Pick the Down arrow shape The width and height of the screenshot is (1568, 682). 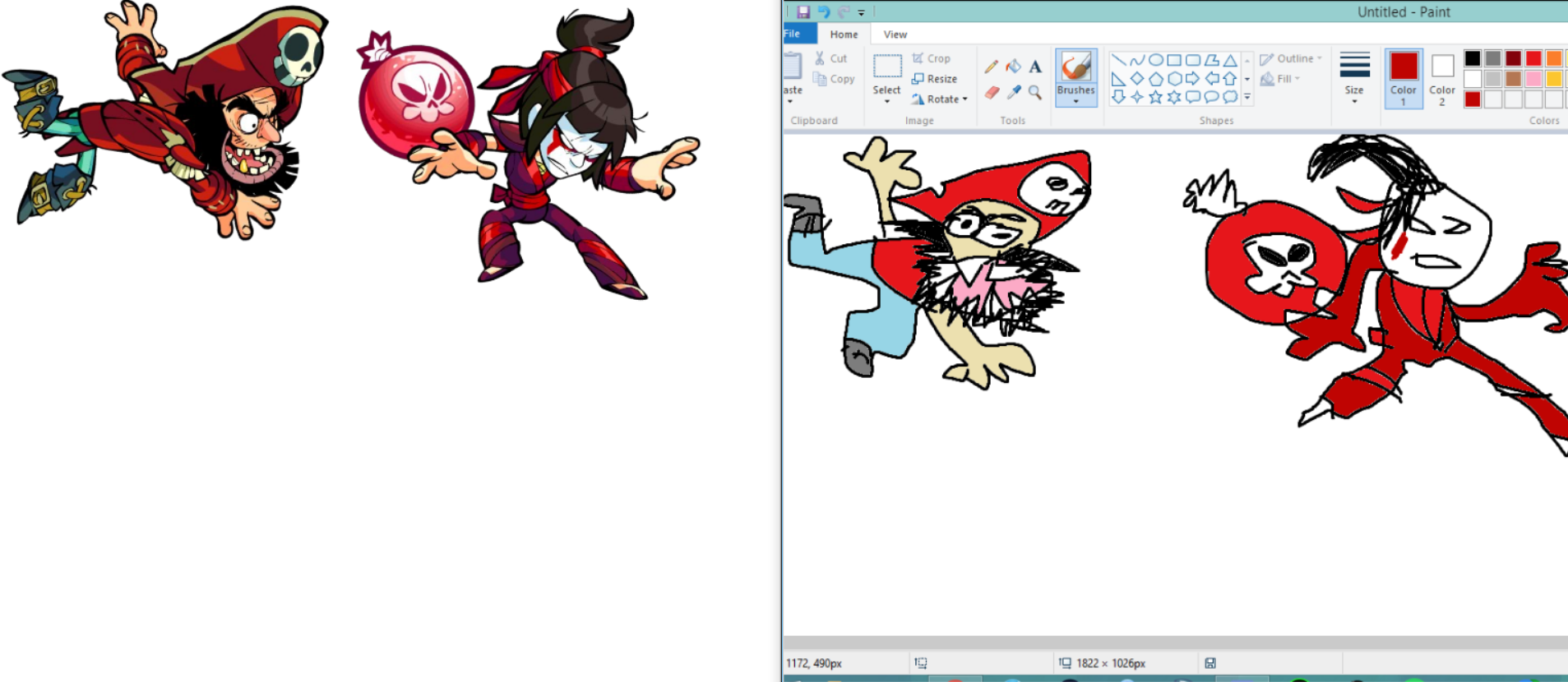[x=1118, y=97]
